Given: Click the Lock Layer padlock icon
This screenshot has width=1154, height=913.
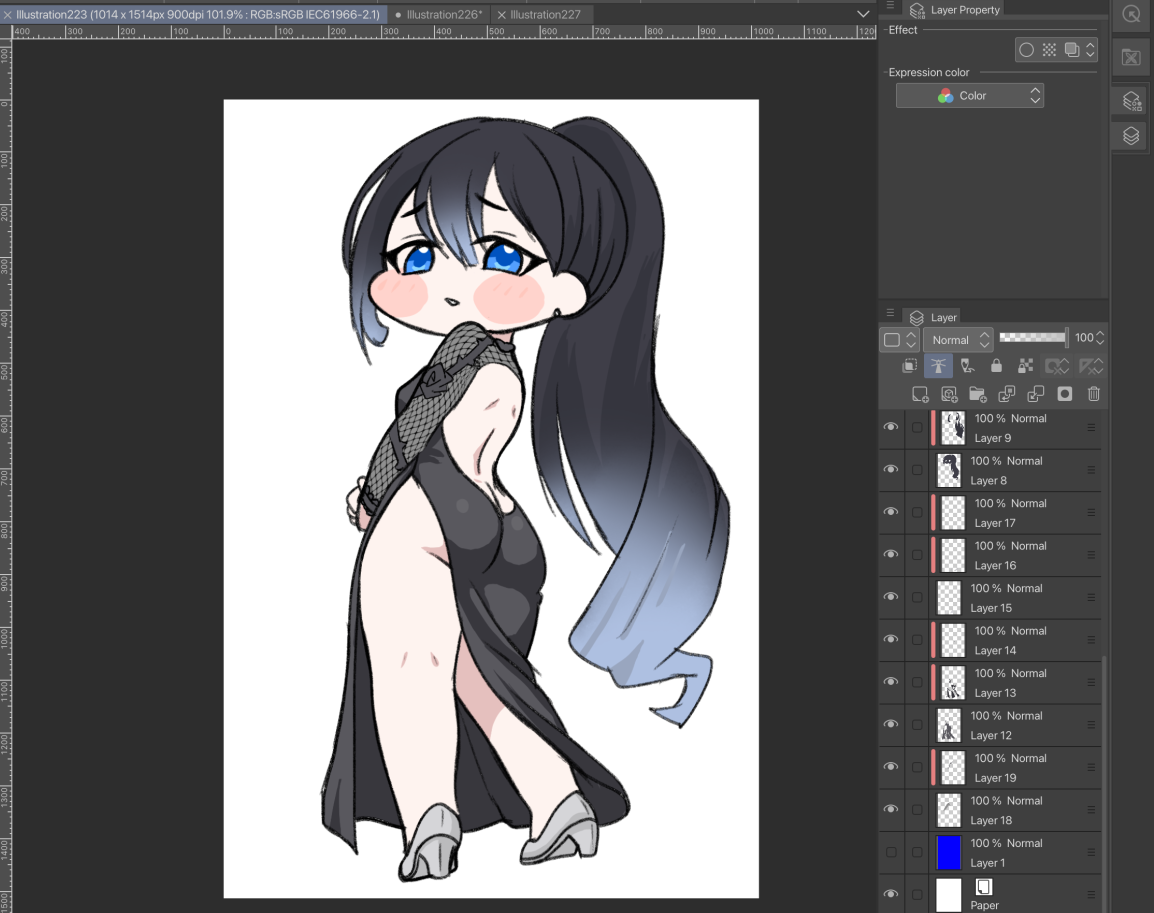Looking at the screenshot, I should tap(997, 366).
